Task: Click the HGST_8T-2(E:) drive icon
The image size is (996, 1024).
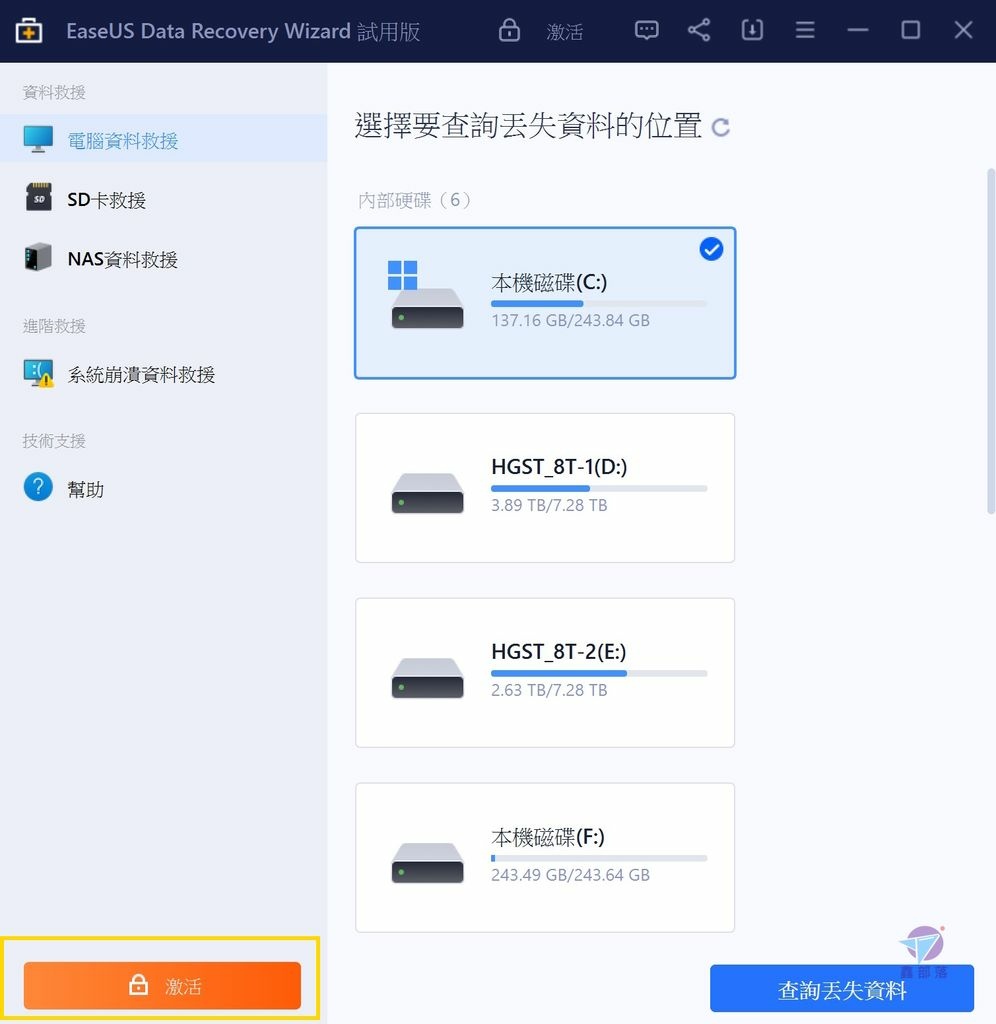Action: click(427, 678)
